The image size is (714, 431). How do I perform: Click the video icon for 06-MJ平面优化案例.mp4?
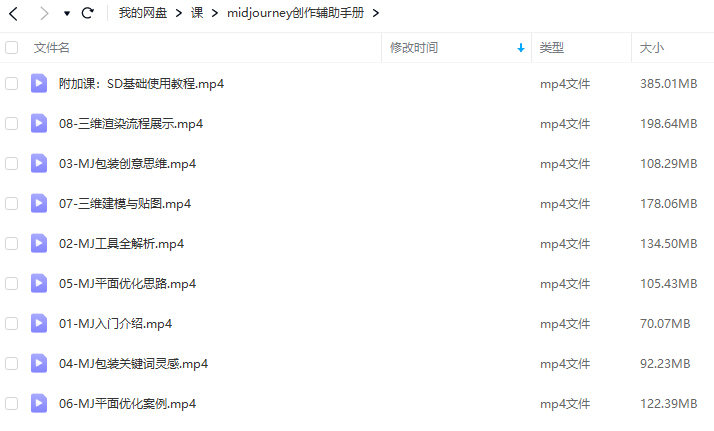39,404
